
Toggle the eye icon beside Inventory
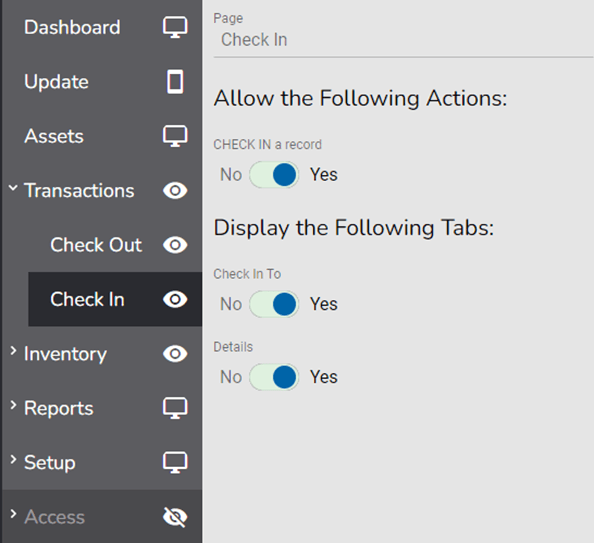(175, 354)
